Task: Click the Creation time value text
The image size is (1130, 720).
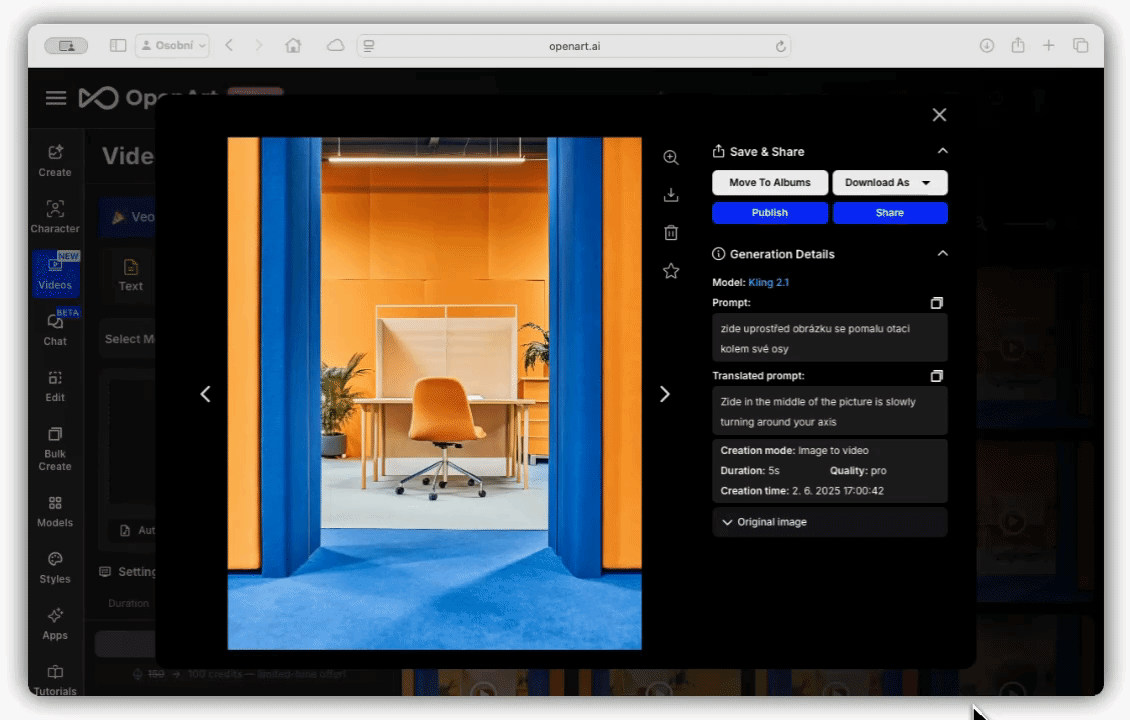Action: pos(837,491)
